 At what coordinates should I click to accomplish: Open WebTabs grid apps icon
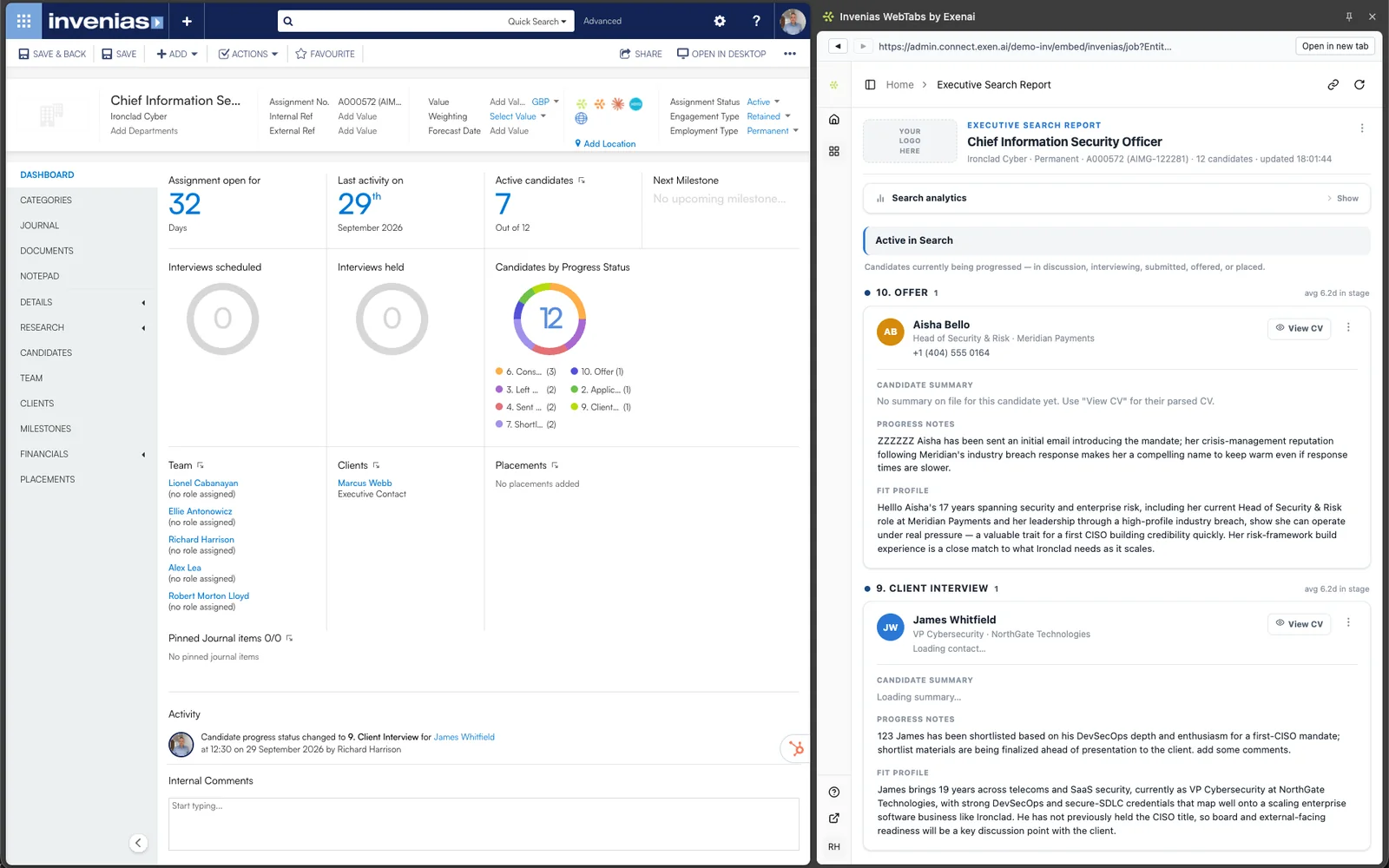pyautogui.click(x=834, y=151)
